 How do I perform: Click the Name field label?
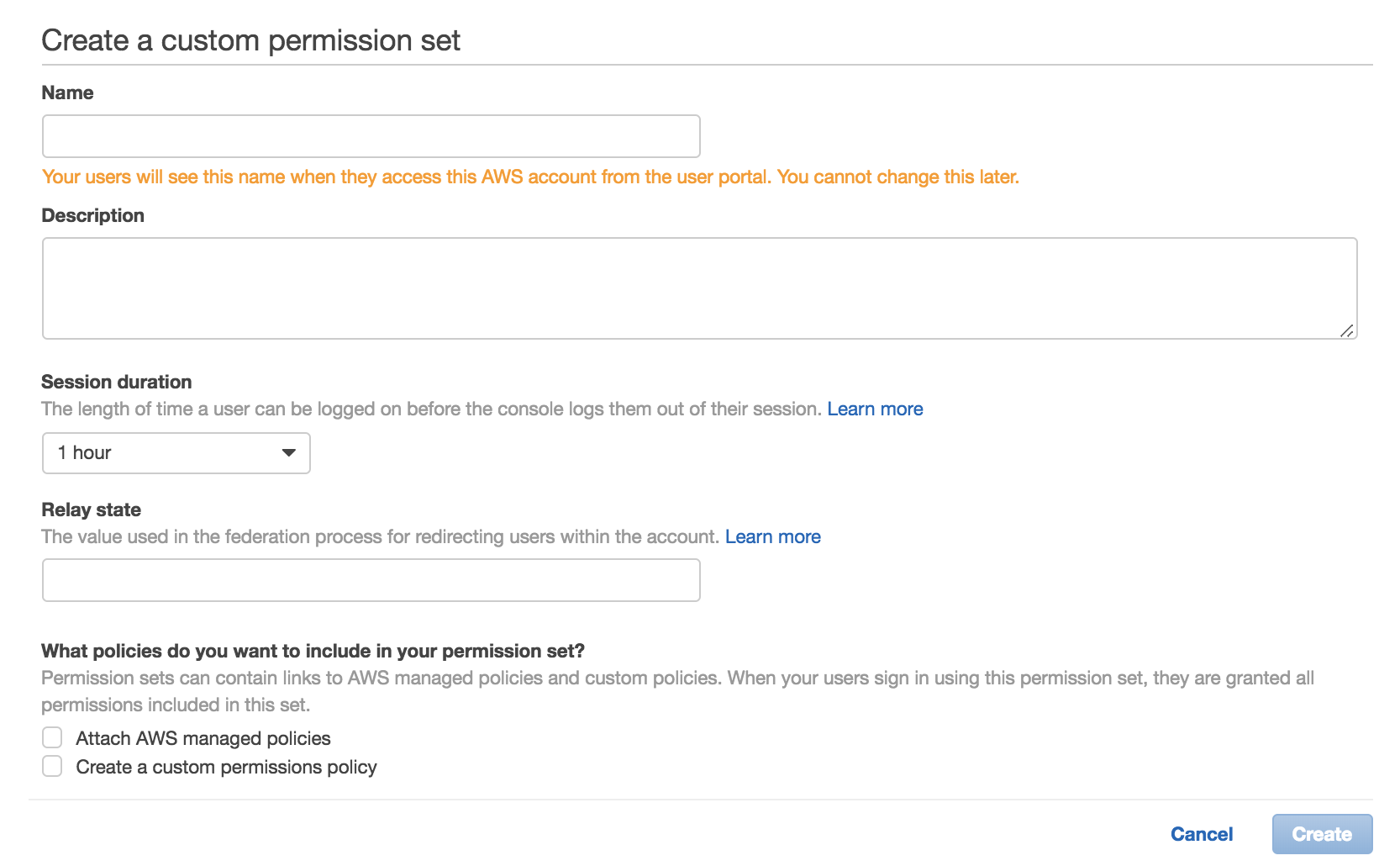point(67,93)
